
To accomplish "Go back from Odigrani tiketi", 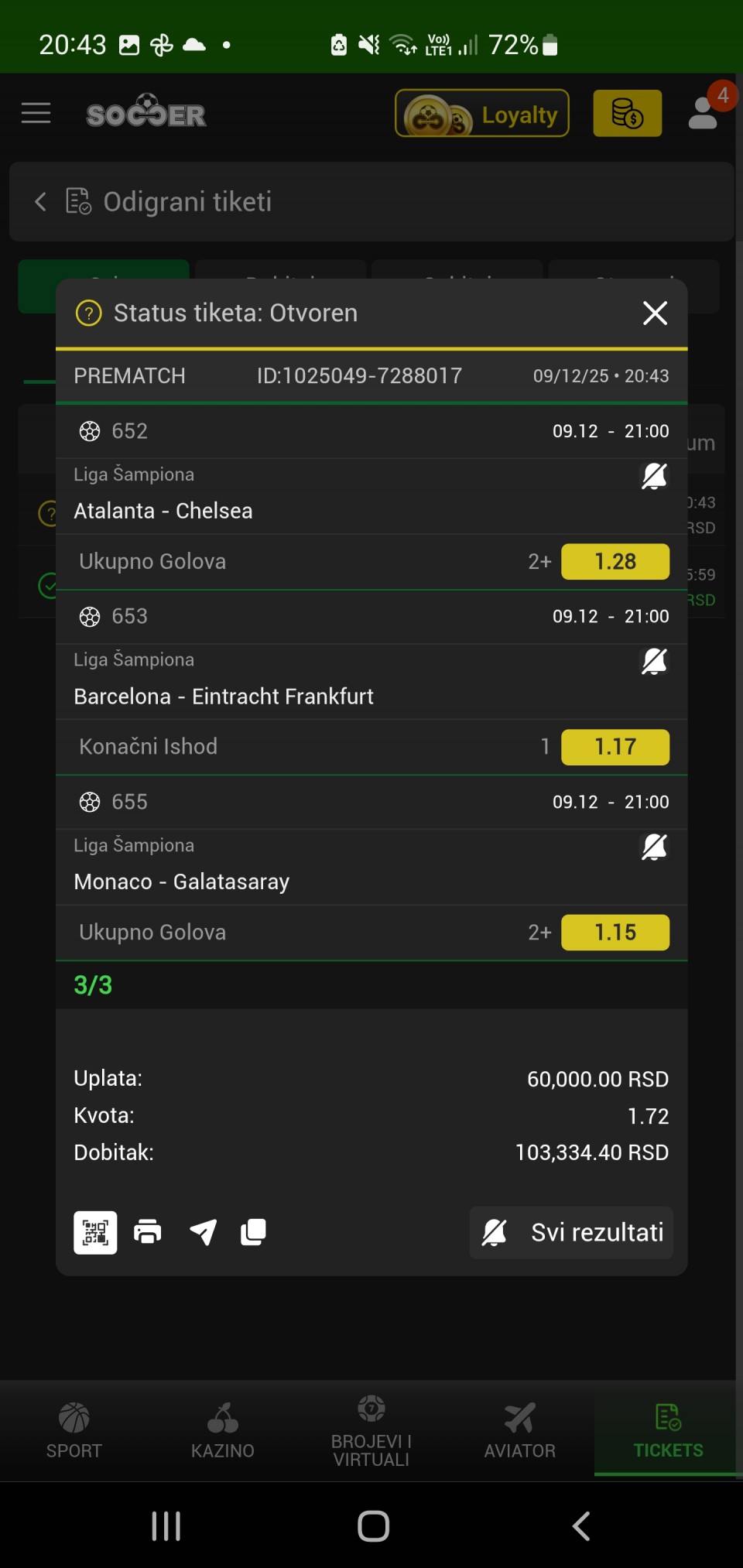I will (41, 202).
